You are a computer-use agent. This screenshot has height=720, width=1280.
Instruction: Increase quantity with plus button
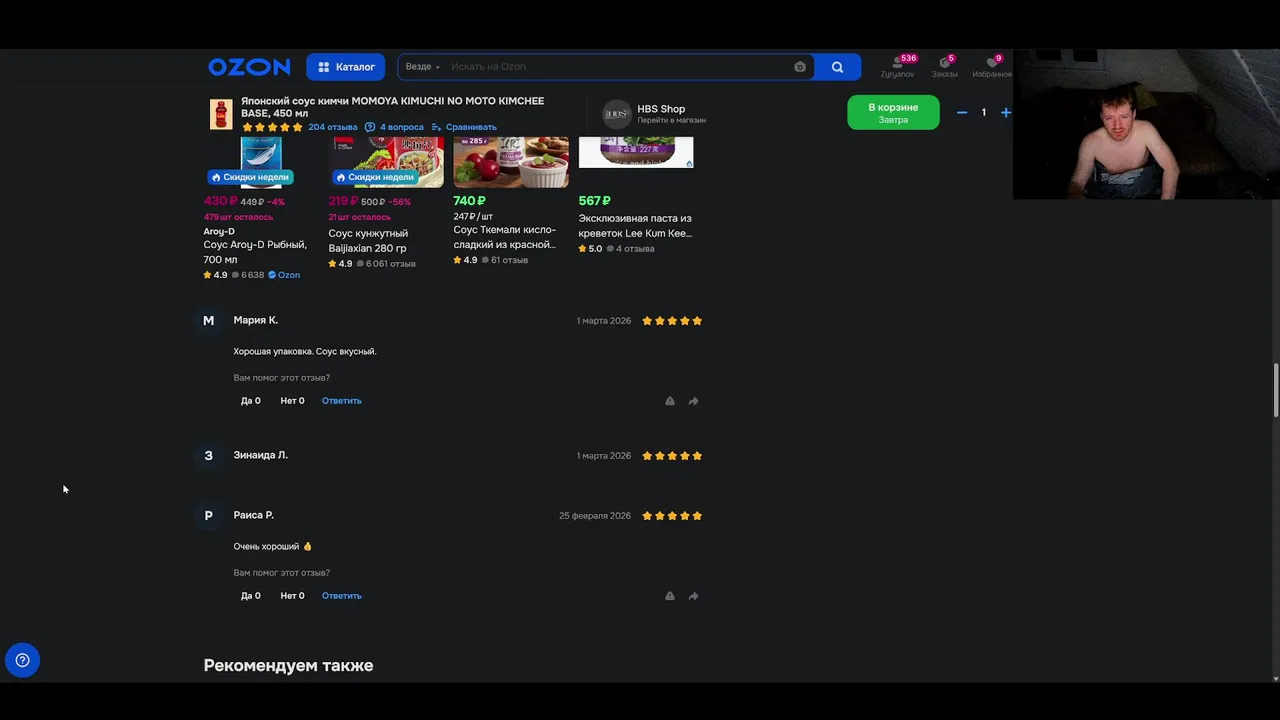click(1006, 112)
